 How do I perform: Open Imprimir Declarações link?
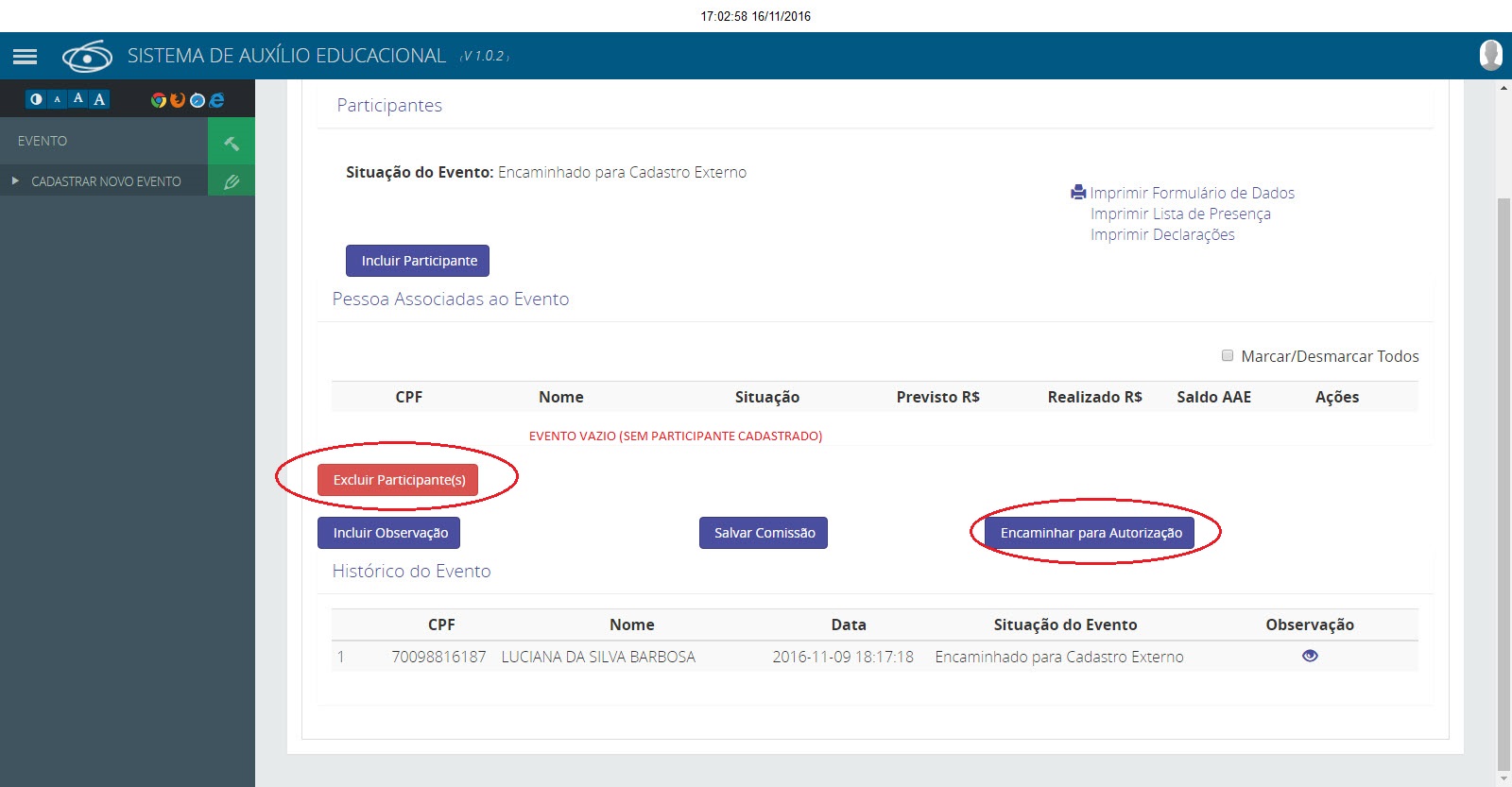pyautogui.click(x=1162, y=234)
